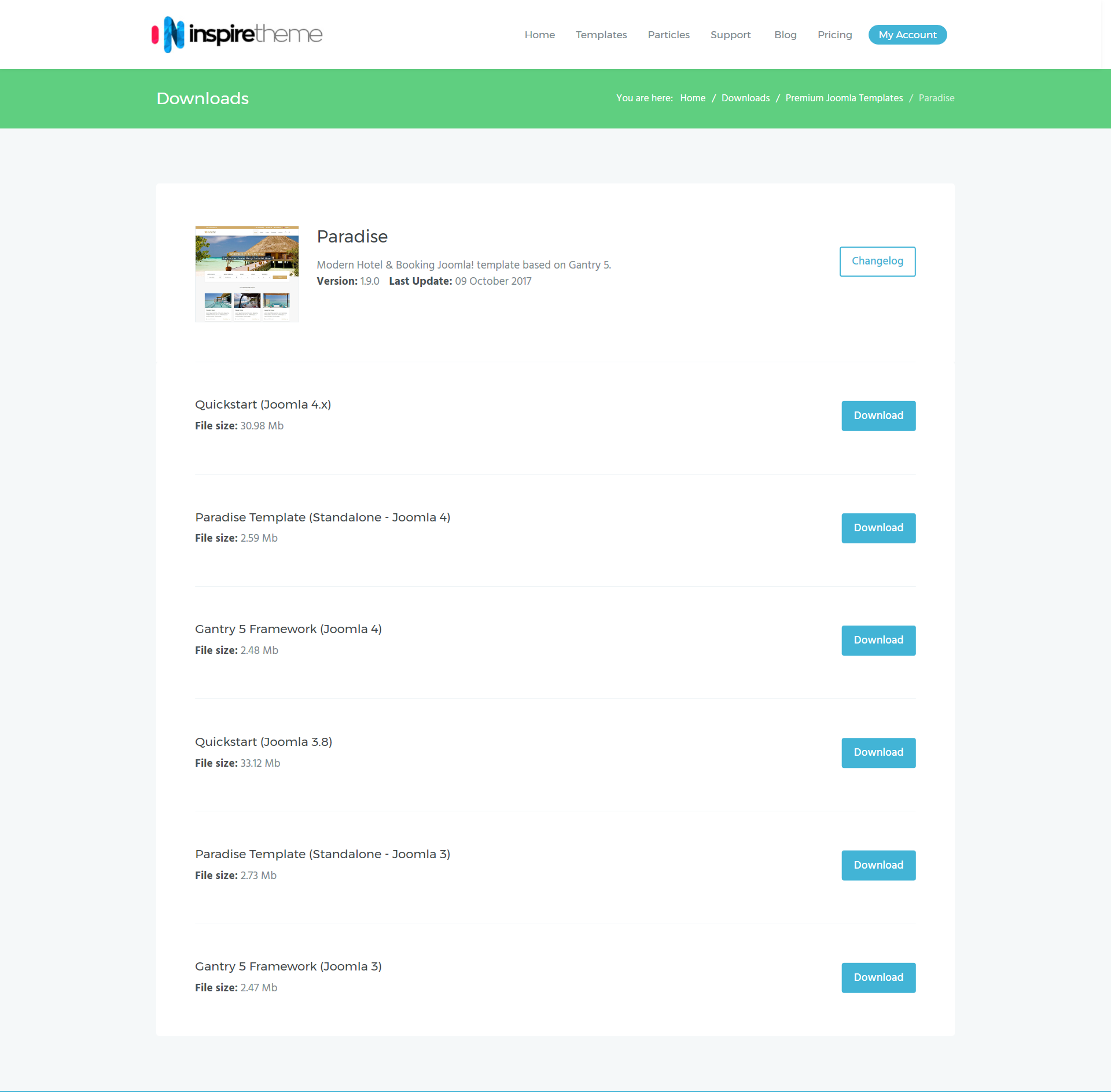
Task: Open the Paradise template thumbnail
Action: pos(247,274)
